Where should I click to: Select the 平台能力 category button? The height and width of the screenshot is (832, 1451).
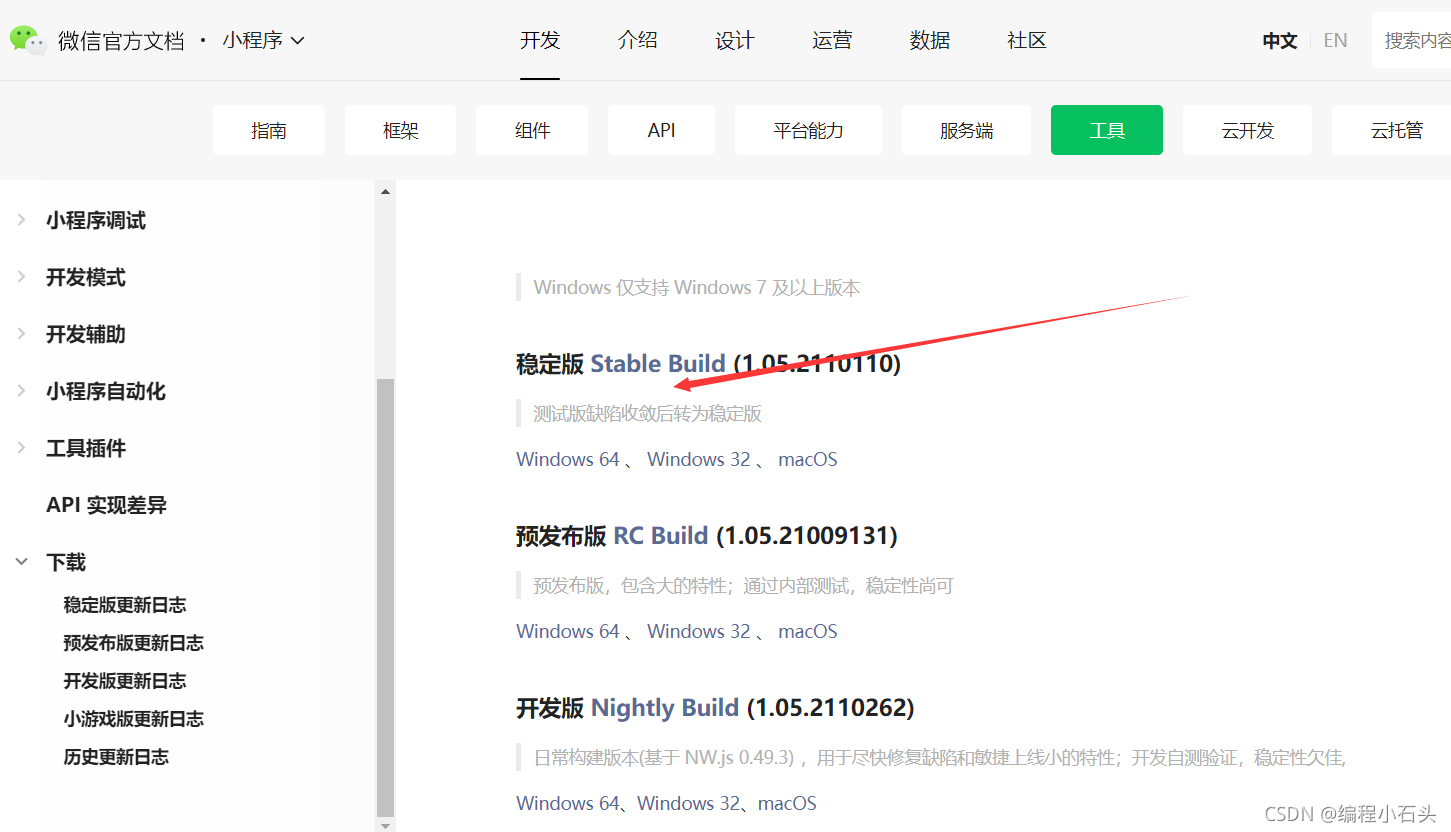808,130
